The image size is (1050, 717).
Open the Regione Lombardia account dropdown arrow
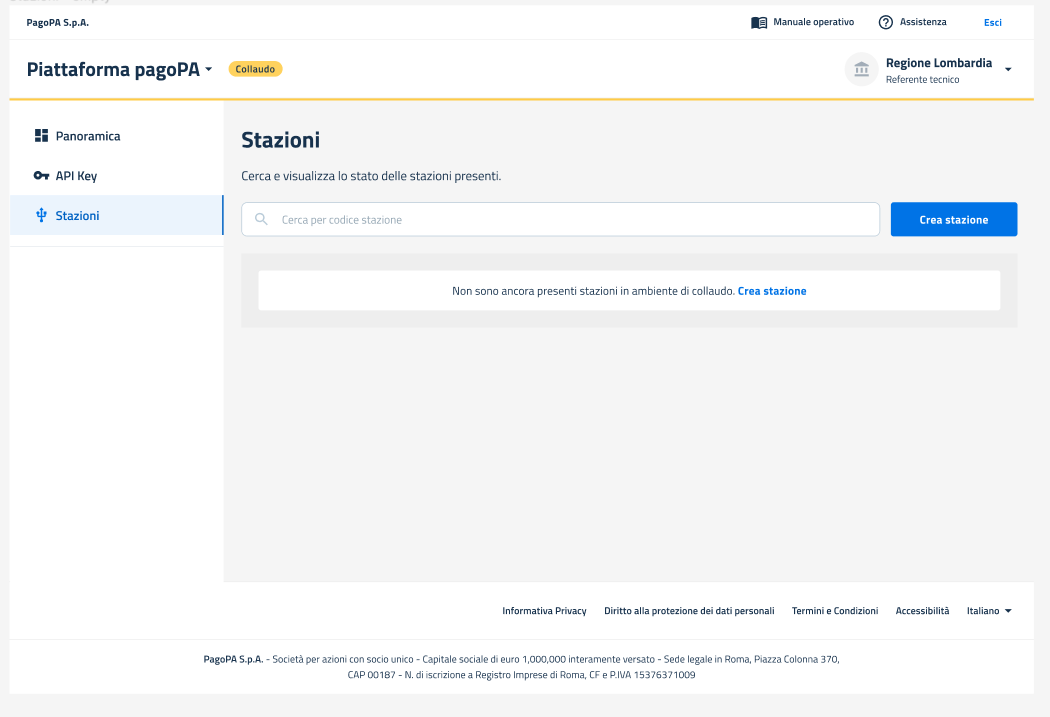(x=1008, y=70)
